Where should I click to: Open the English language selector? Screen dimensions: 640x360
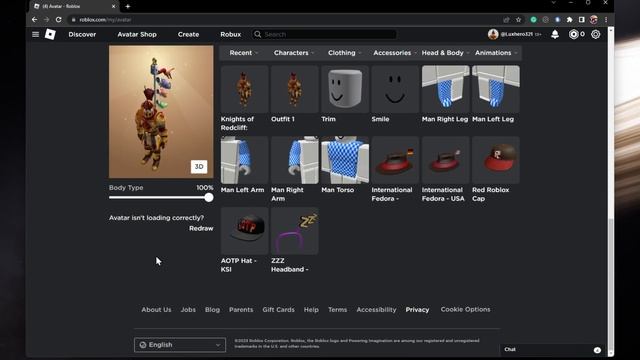[x=180, y=345]
